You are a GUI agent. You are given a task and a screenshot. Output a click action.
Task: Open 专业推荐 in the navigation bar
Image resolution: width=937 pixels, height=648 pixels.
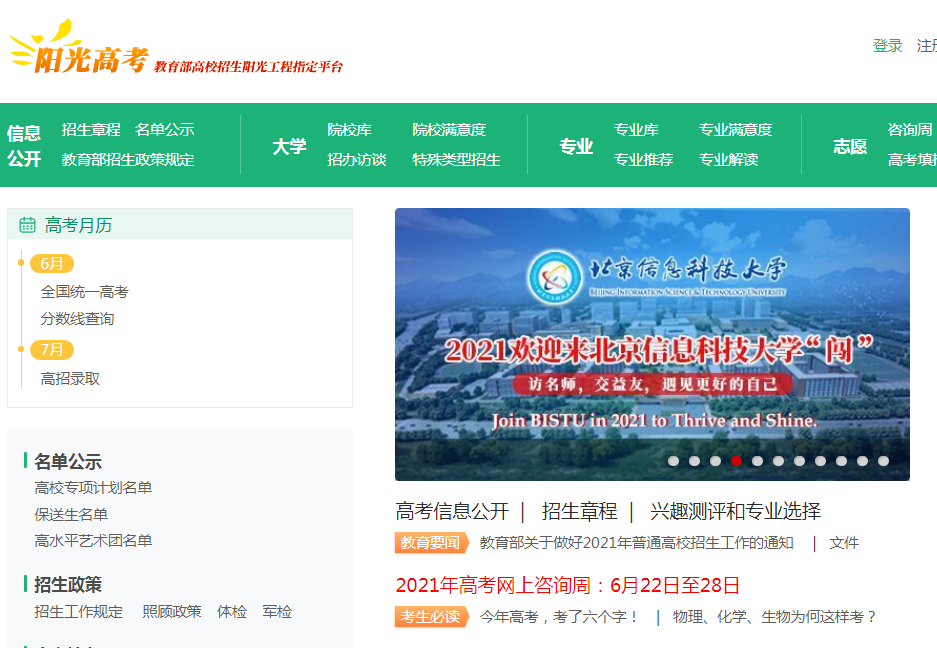644,160
